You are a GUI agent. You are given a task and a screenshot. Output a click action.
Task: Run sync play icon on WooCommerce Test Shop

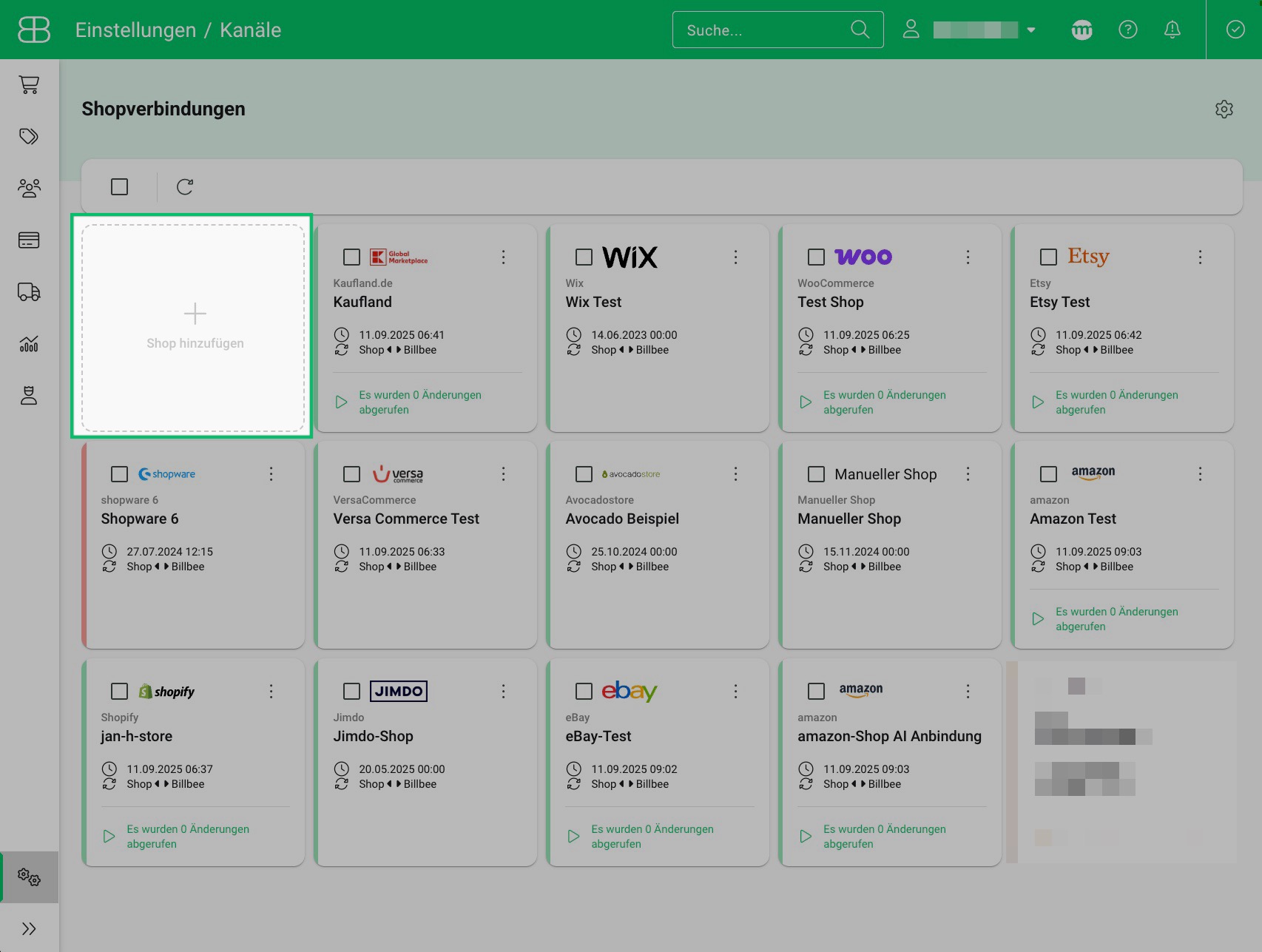[x=806, y=402]
